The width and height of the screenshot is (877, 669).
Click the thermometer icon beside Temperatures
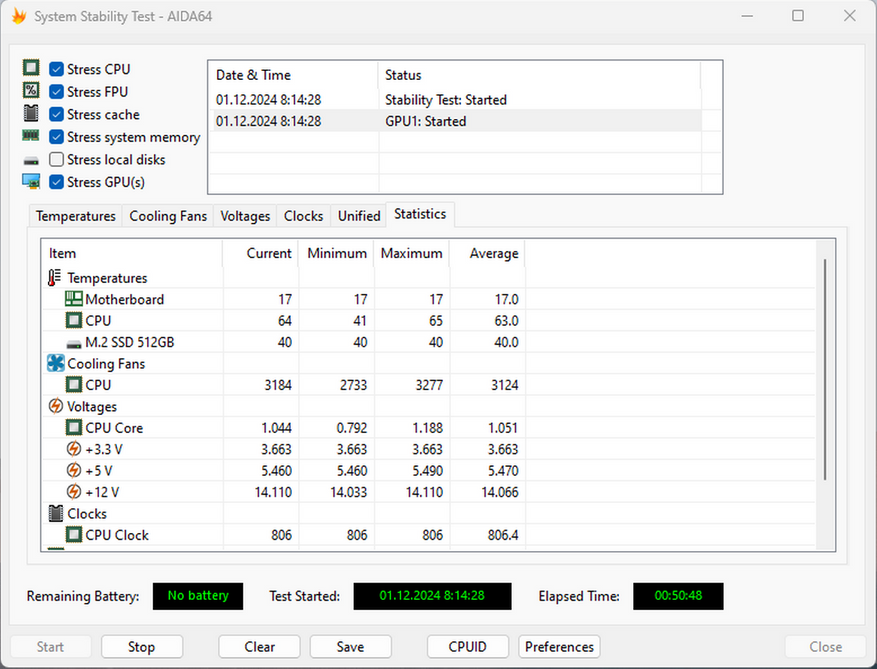(x=55, y=278)
